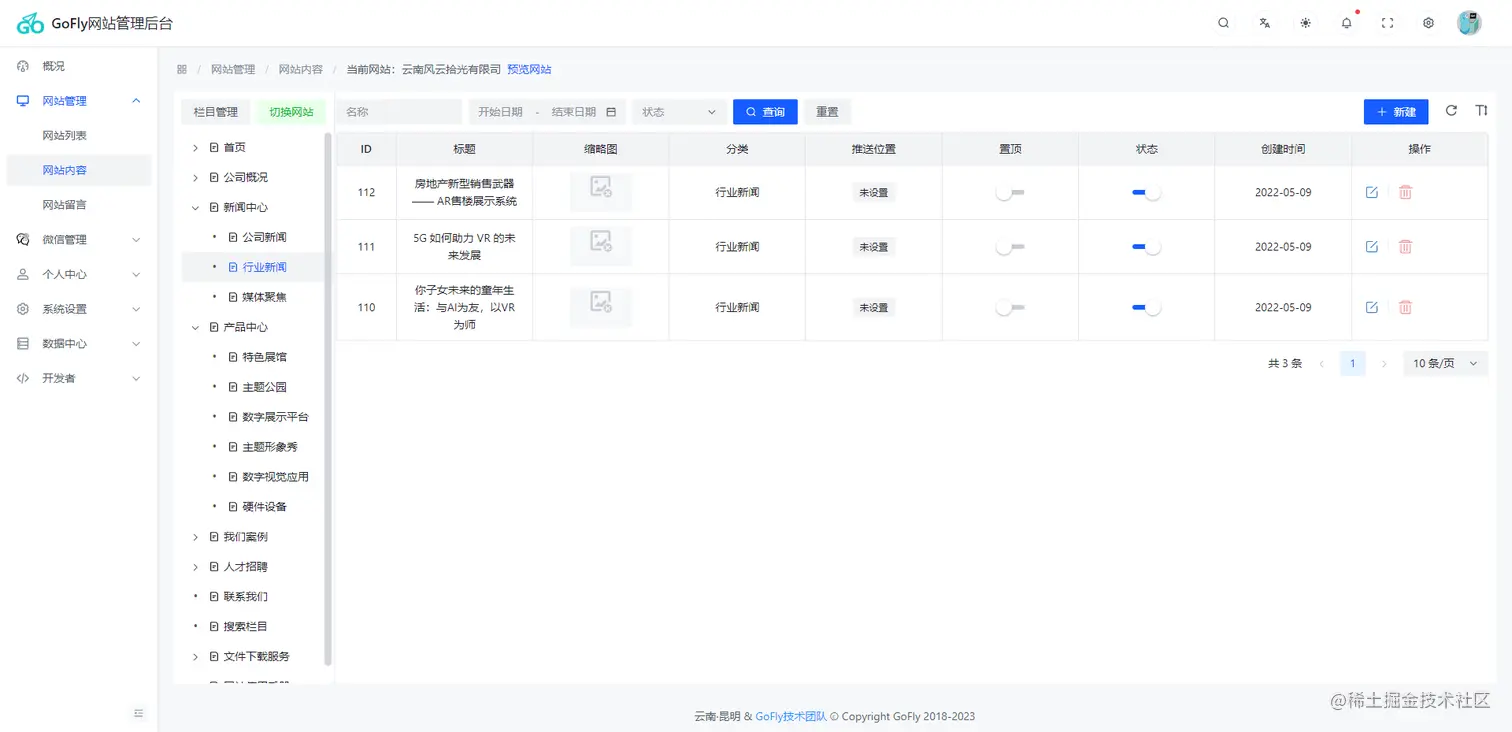Refresh the table with the reload icon

coord(1451,111)
